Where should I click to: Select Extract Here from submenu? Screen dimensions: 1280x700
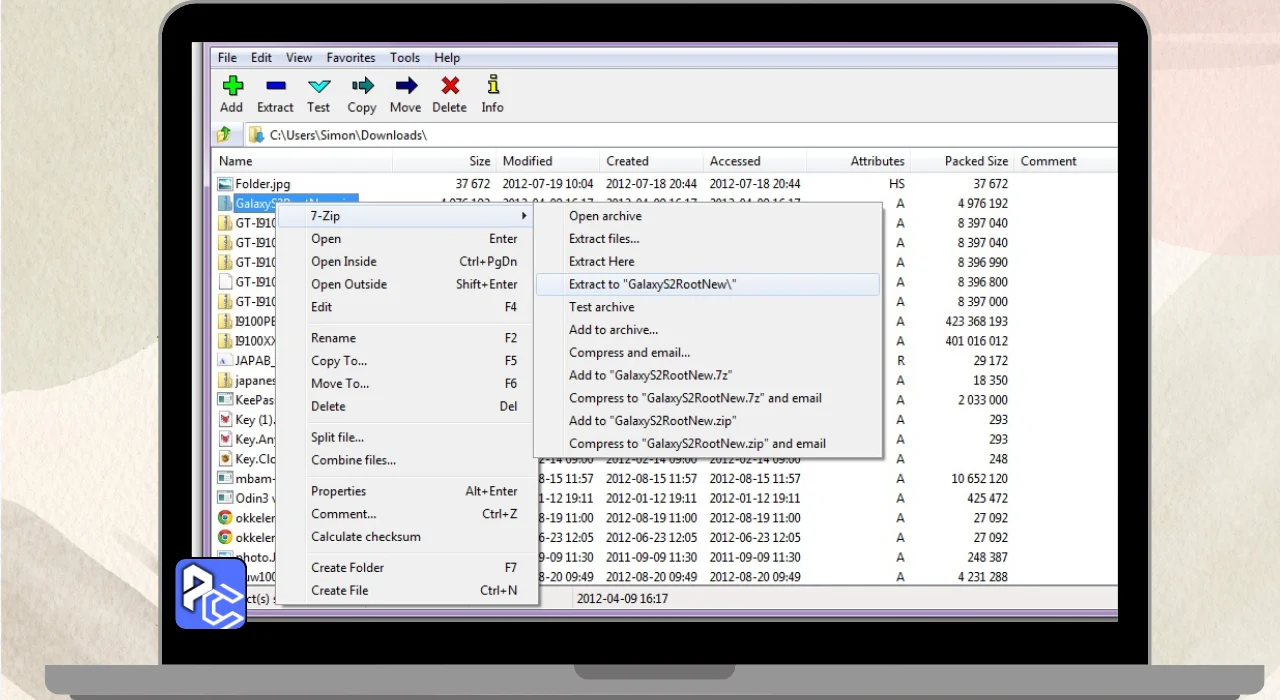pos(601,262)
